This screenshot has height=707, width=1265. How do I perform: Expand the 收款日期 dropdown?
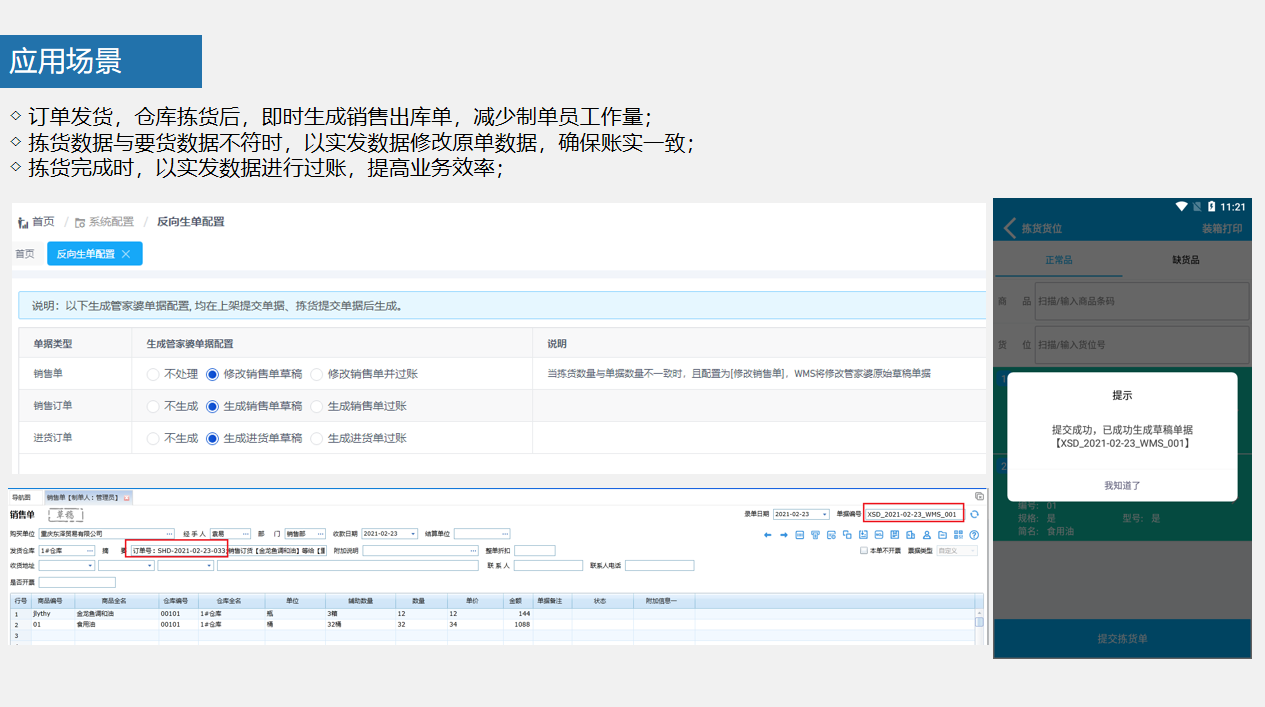(413, 534)
